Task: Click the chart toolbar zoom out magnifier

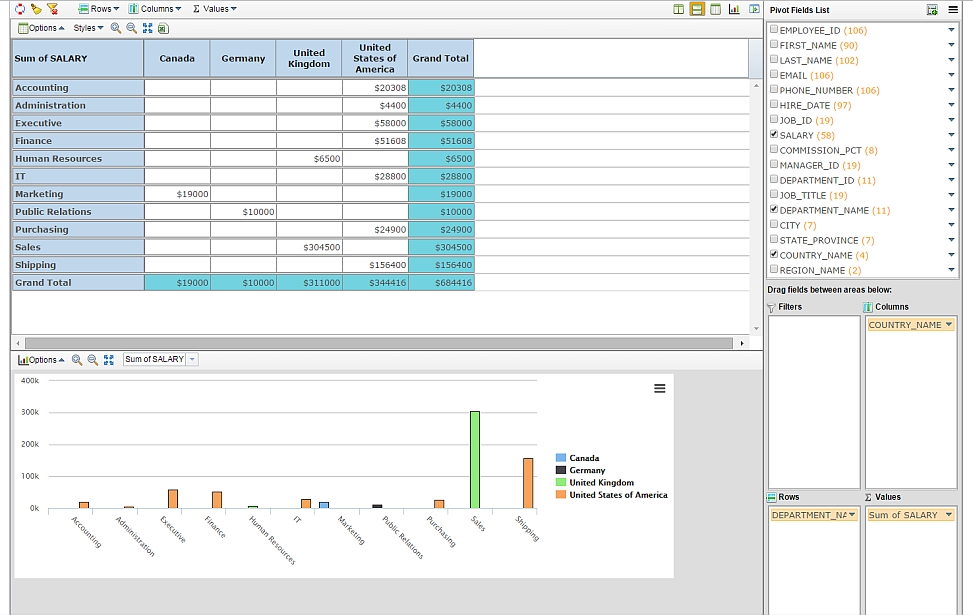Action: [92, 359]
